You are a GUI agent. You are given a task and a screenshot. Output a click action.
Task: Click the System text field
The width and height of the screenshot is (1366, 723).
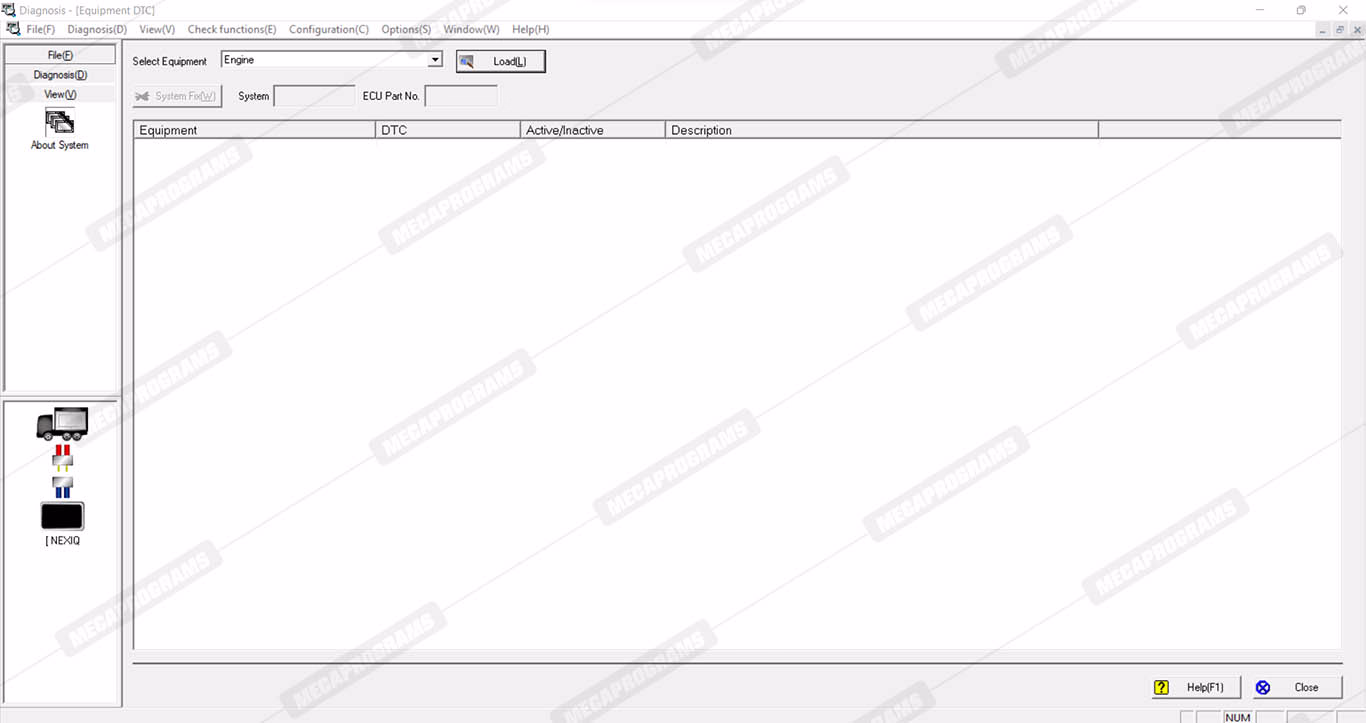[314, 96]
